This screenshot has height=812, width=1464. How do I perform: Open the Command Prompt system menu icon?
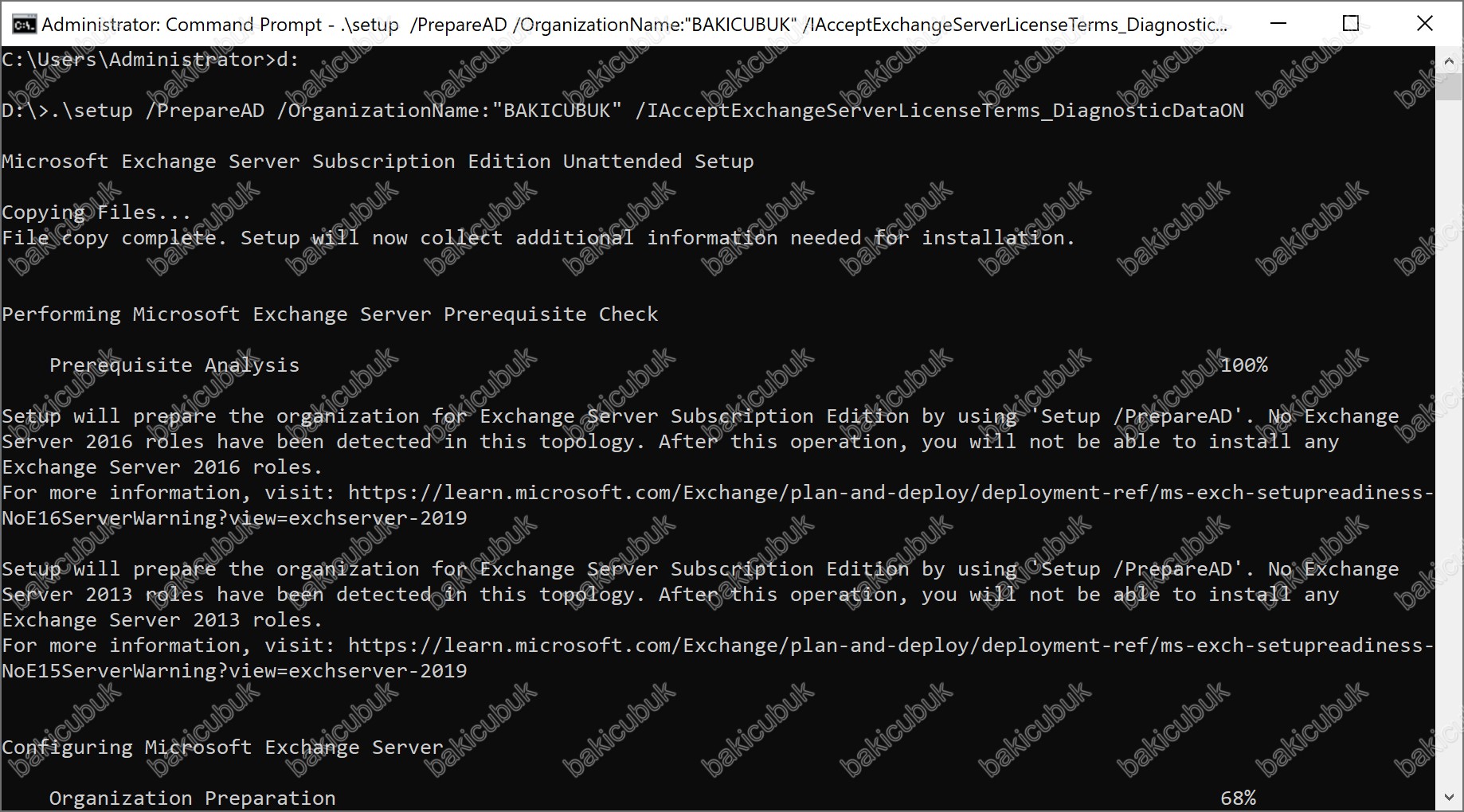coord(23,24)
